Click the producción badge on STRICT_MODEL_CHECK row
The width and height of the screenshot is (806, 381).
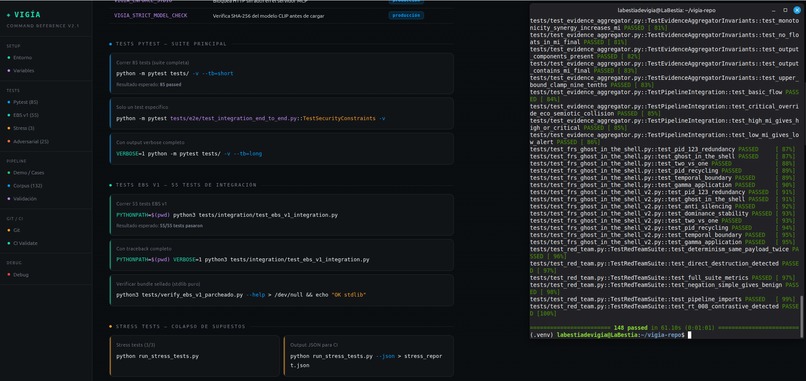click(406, 15)
